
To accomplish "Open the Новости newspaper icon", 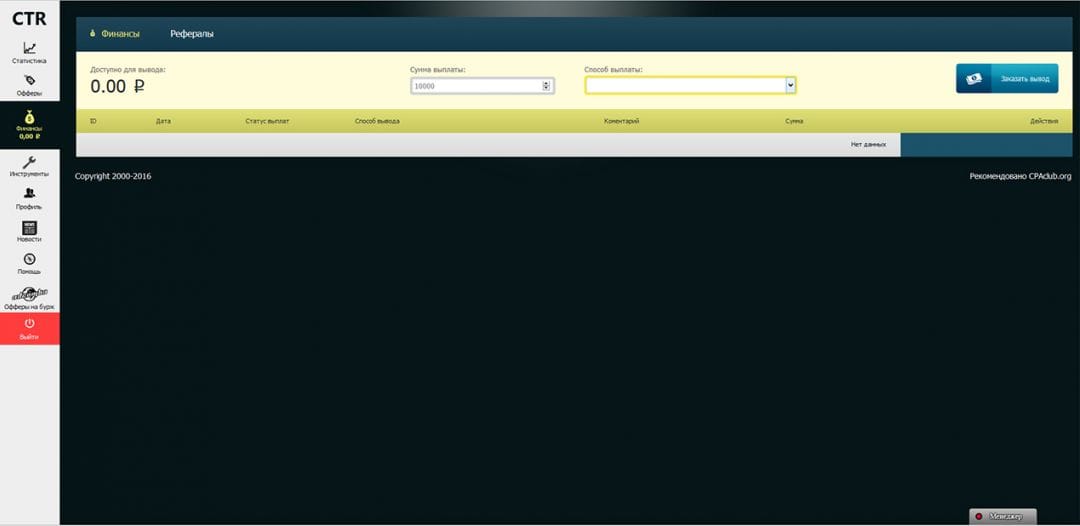I will tap(29, 227).
